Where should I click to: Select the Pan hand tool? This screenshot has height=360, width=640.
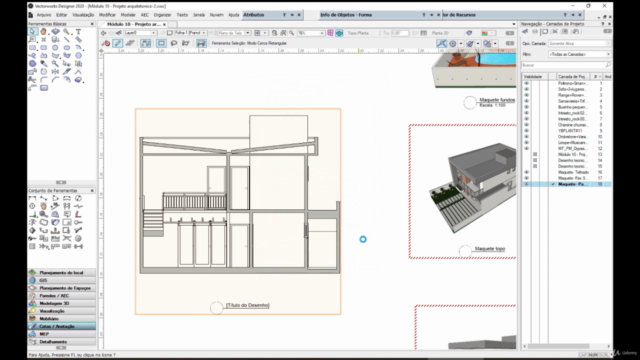(x=44, y=31)
